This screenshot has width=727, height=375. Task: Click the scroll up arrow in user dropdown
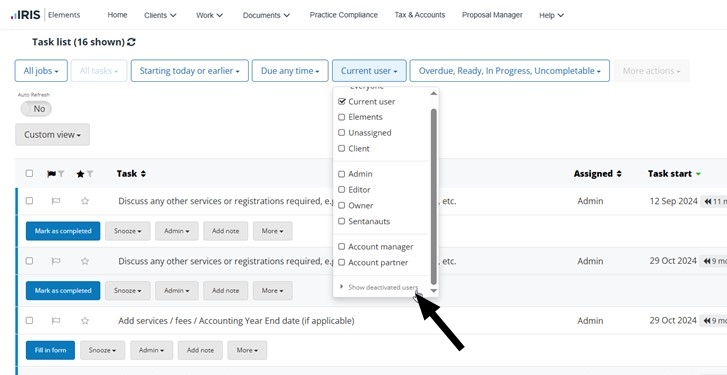coord(434,93)
